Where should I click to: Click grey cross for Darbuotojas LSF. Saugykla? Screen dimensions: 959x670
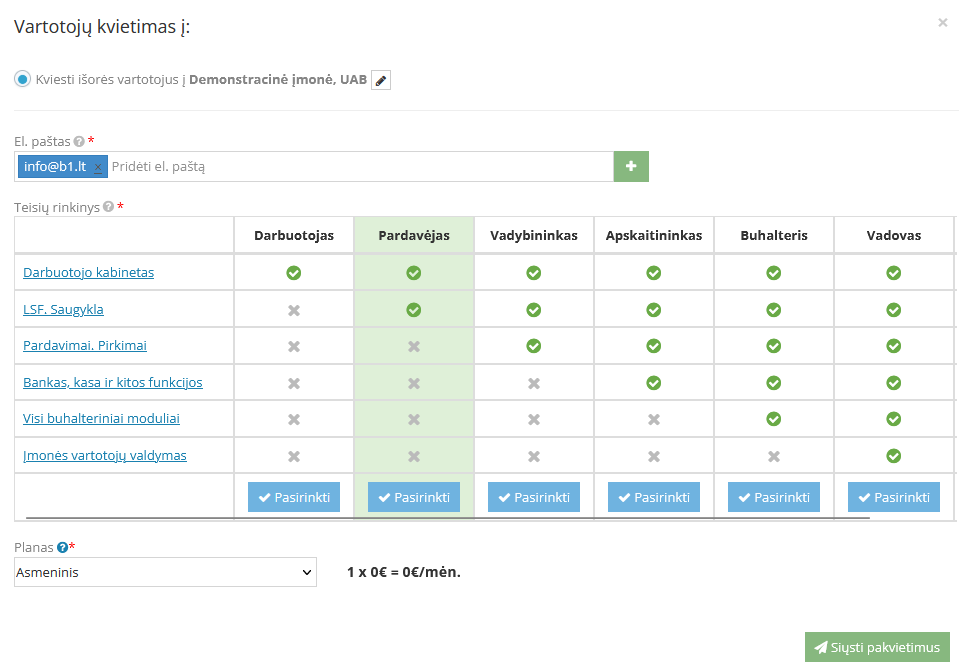[x=294, y=310]
